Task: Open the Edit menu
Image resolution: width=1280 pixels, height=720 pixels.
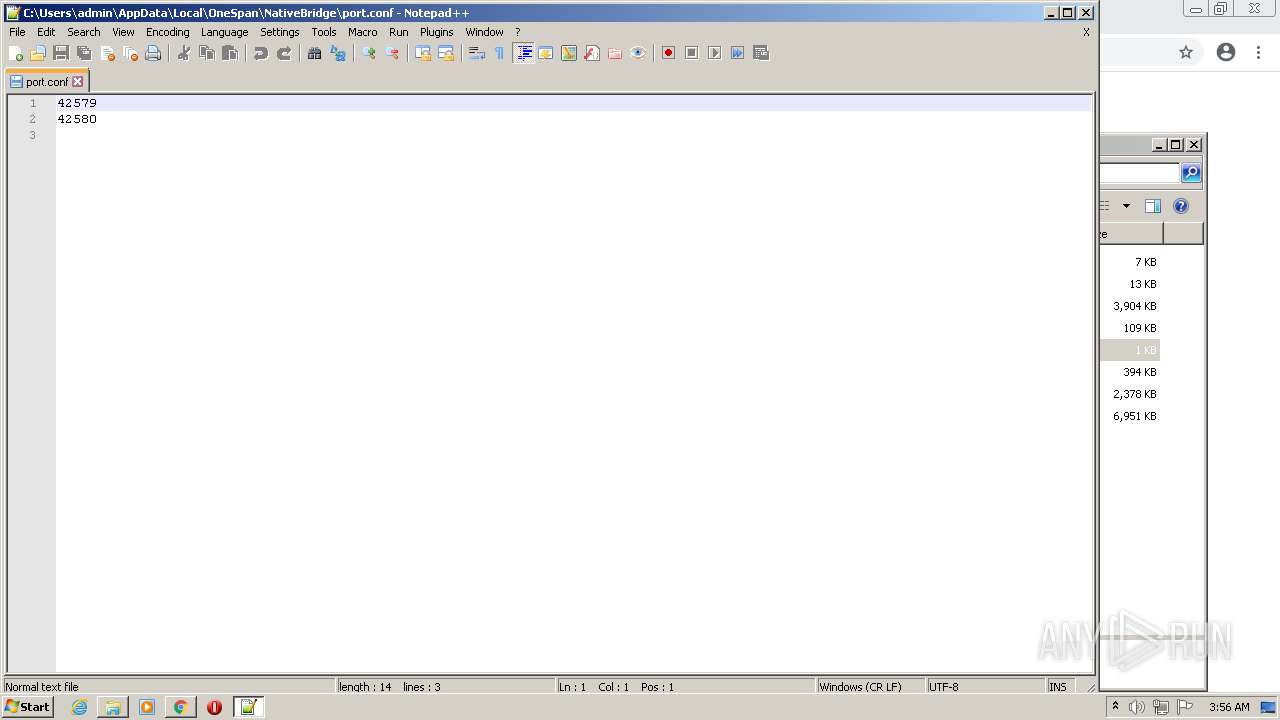Action: (x=46, y=32)
